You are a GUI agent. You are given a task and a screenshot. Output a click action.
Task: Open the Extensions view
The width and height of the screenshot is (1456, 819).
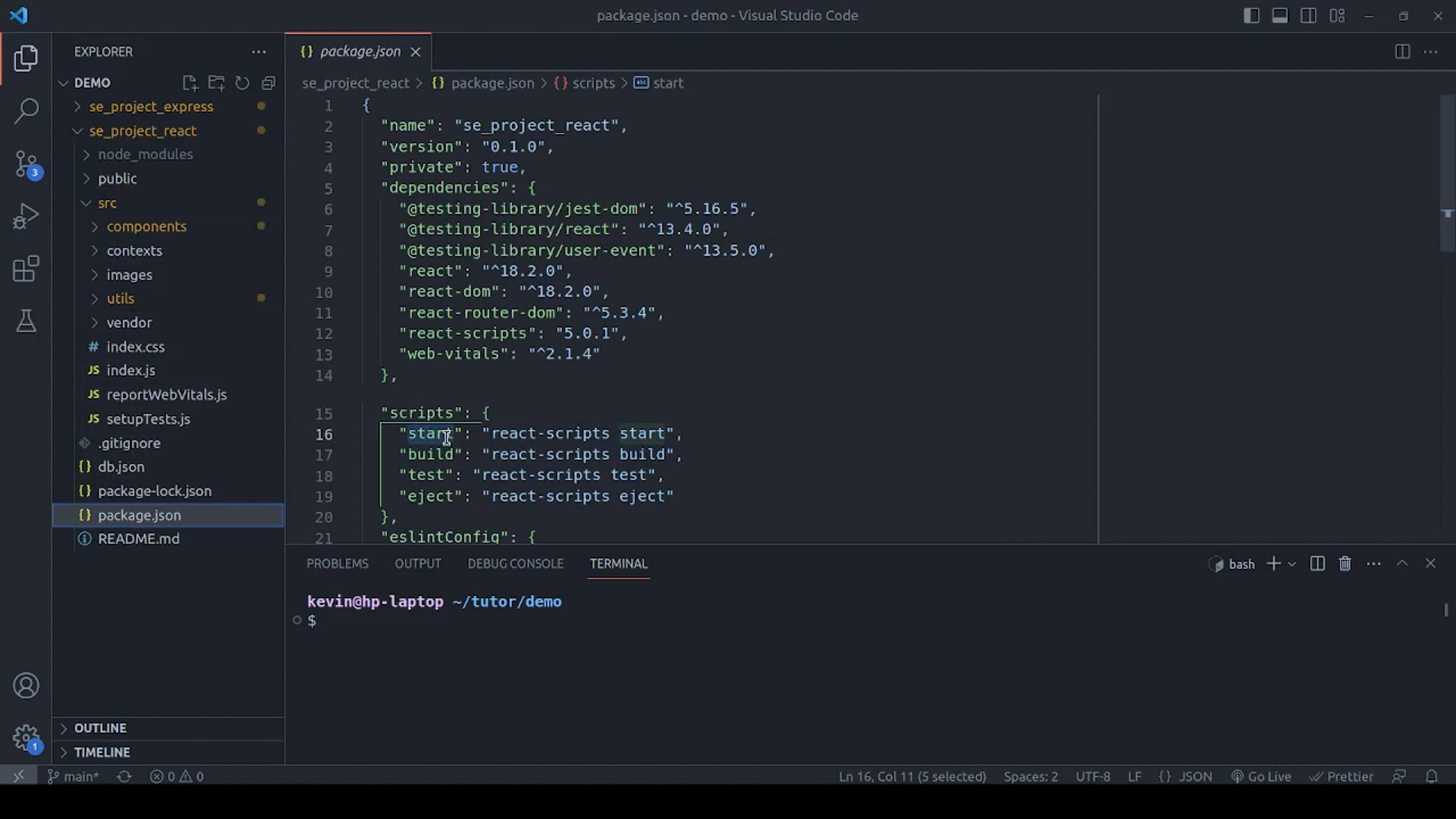click(26, 269)
